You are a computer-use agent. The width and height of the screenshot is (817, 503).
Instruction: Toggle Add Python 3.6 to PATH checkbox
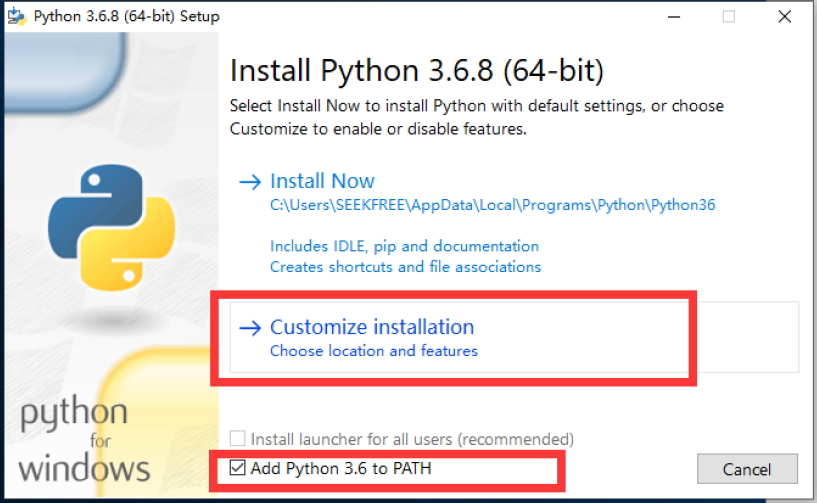coord(238,468)
